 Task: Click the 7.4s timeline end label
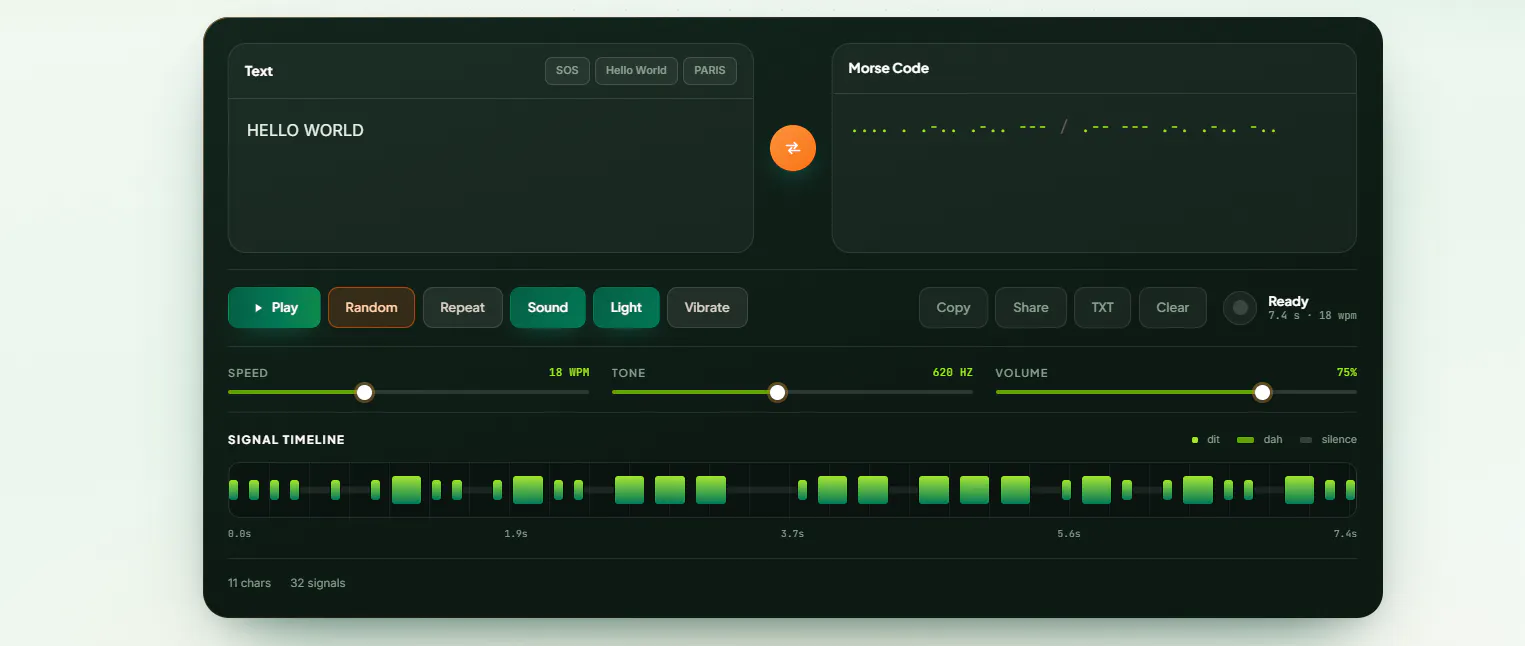[1345, 534]
